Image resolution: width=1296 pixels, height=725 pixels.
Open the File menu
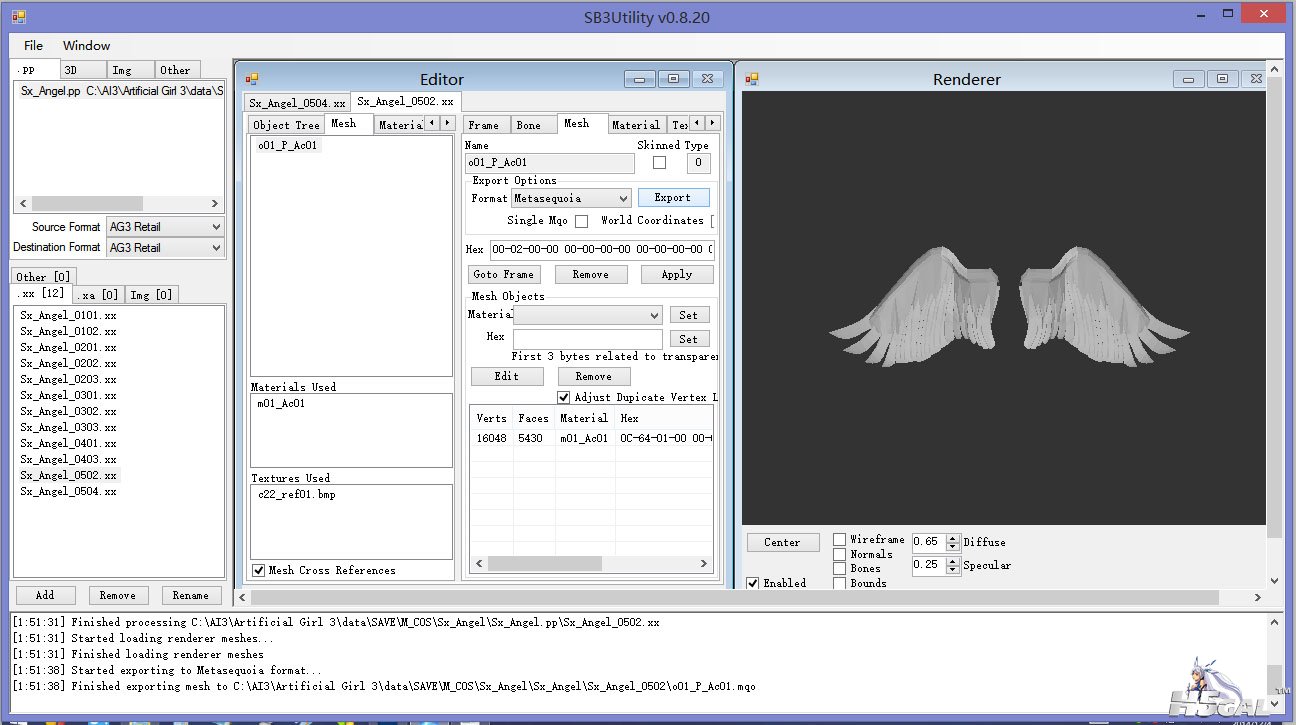[x=34, y=46]
